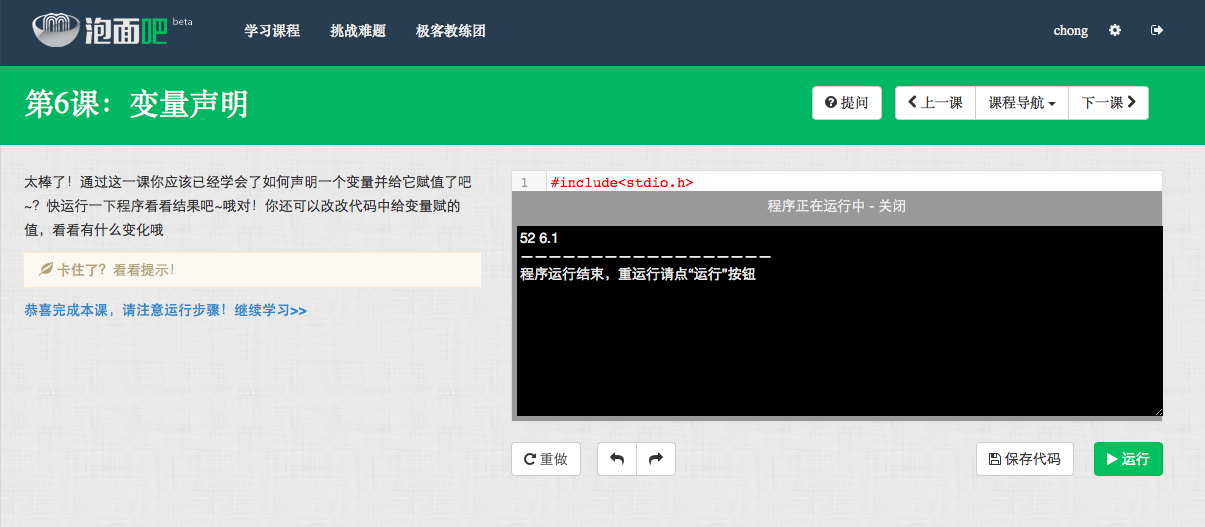Click username chong

pos(1070,31)
